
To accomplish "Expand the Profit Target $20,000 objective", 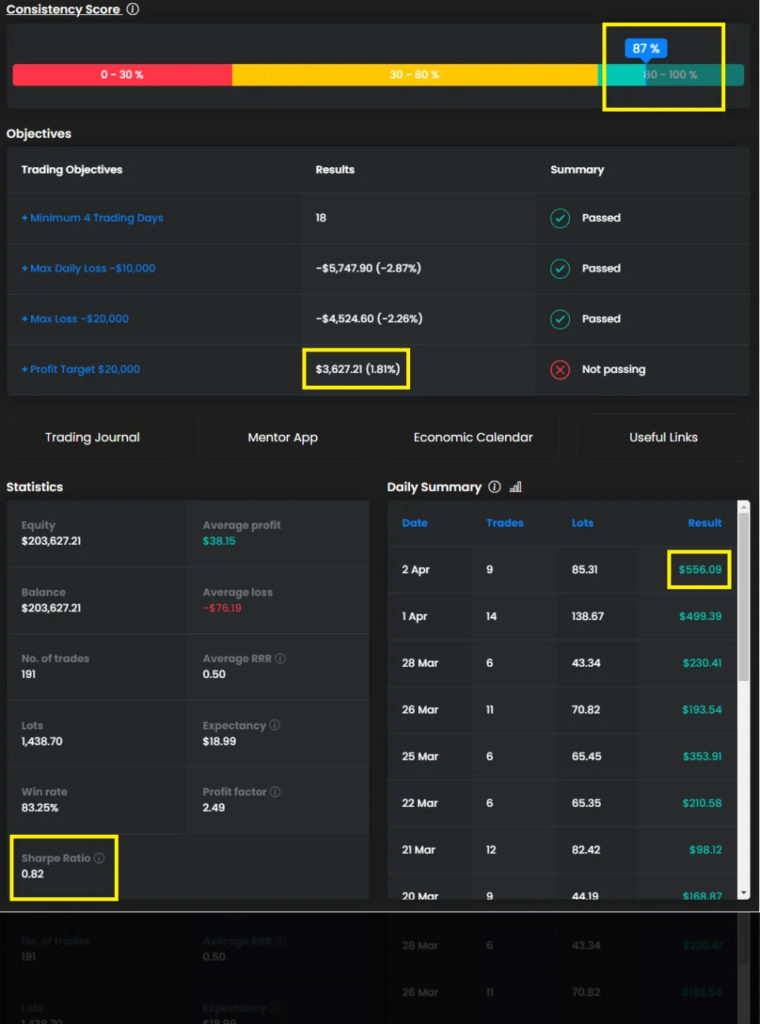I will point(80,369).
